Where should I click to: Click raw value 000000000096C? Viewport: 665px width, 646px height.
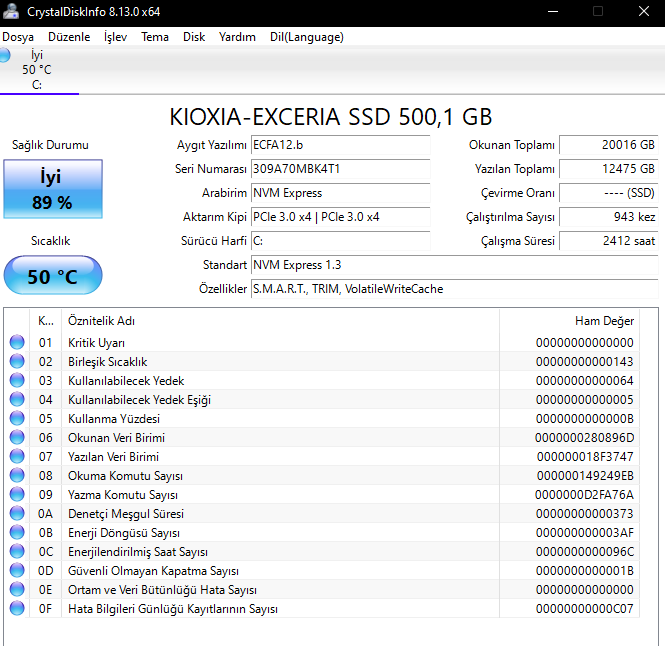point(584,551)
